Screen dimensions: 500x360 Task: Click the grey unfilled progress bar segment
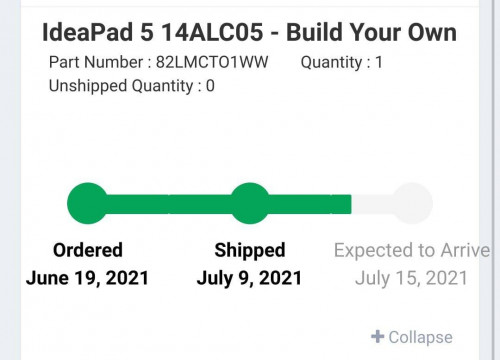372,204
